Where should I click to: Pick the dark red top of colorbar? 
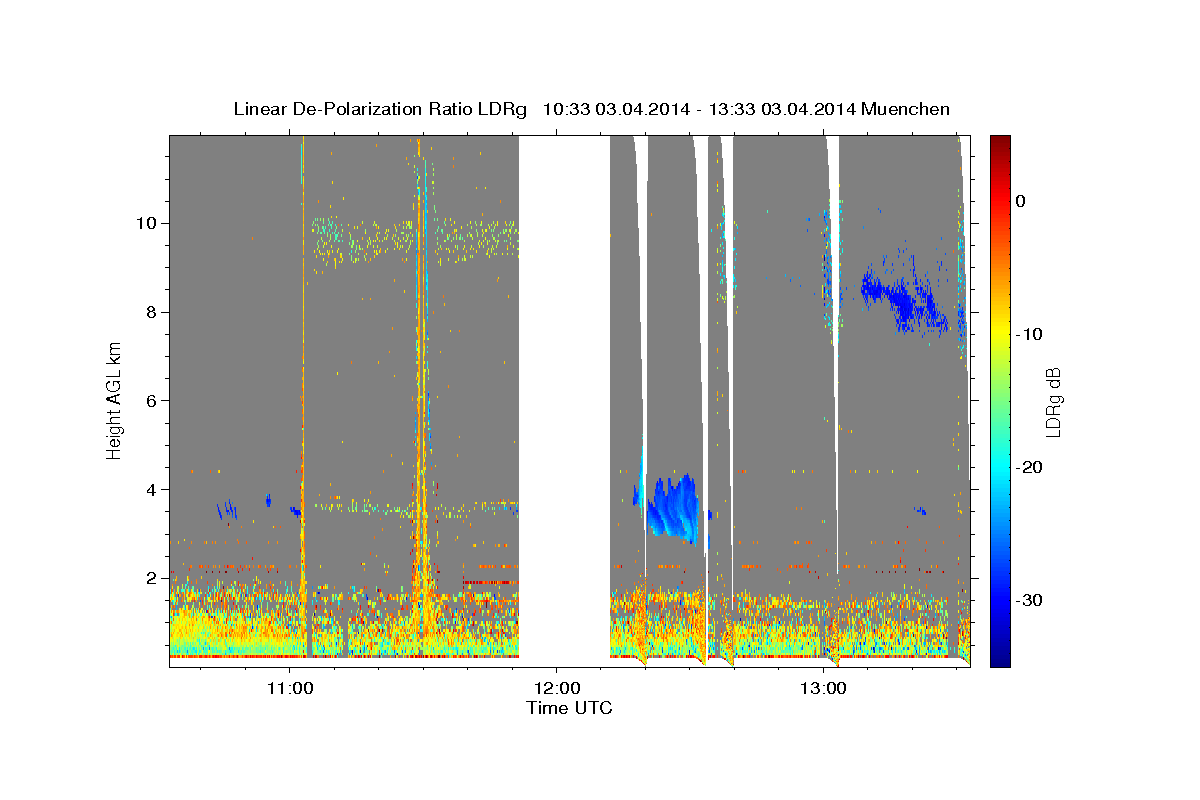pos(1000,142)
